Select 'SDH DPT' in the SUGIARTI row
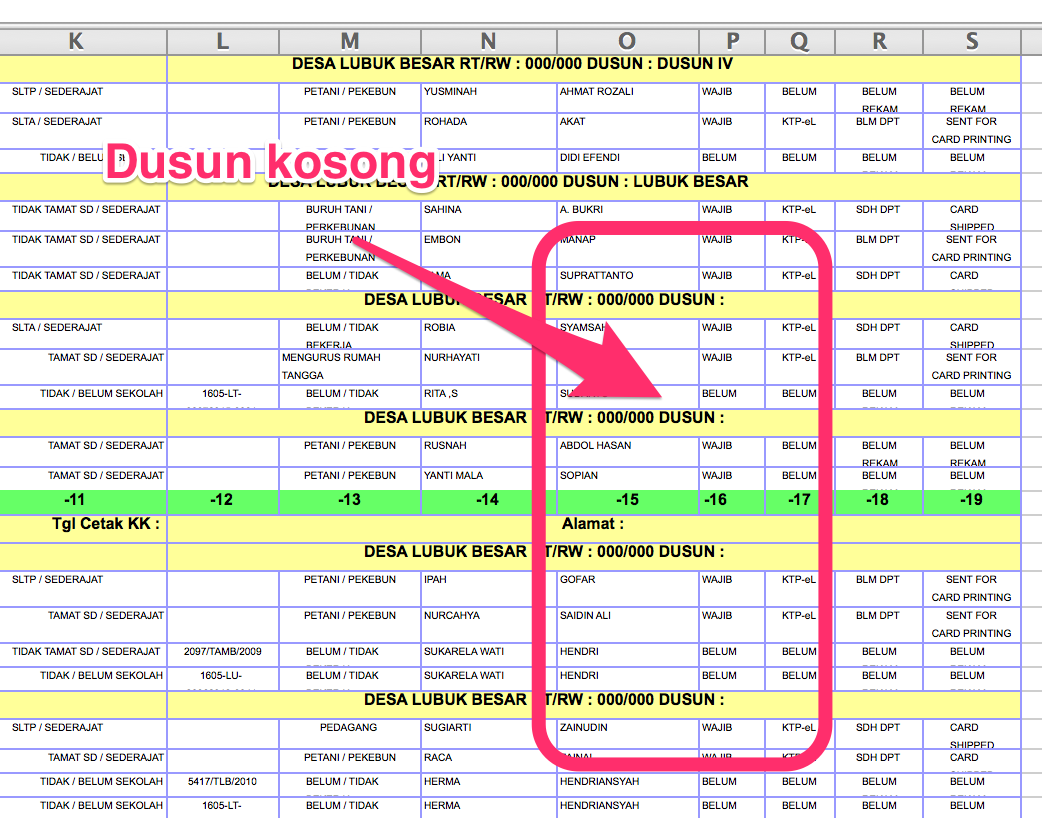 coord(879,734)
